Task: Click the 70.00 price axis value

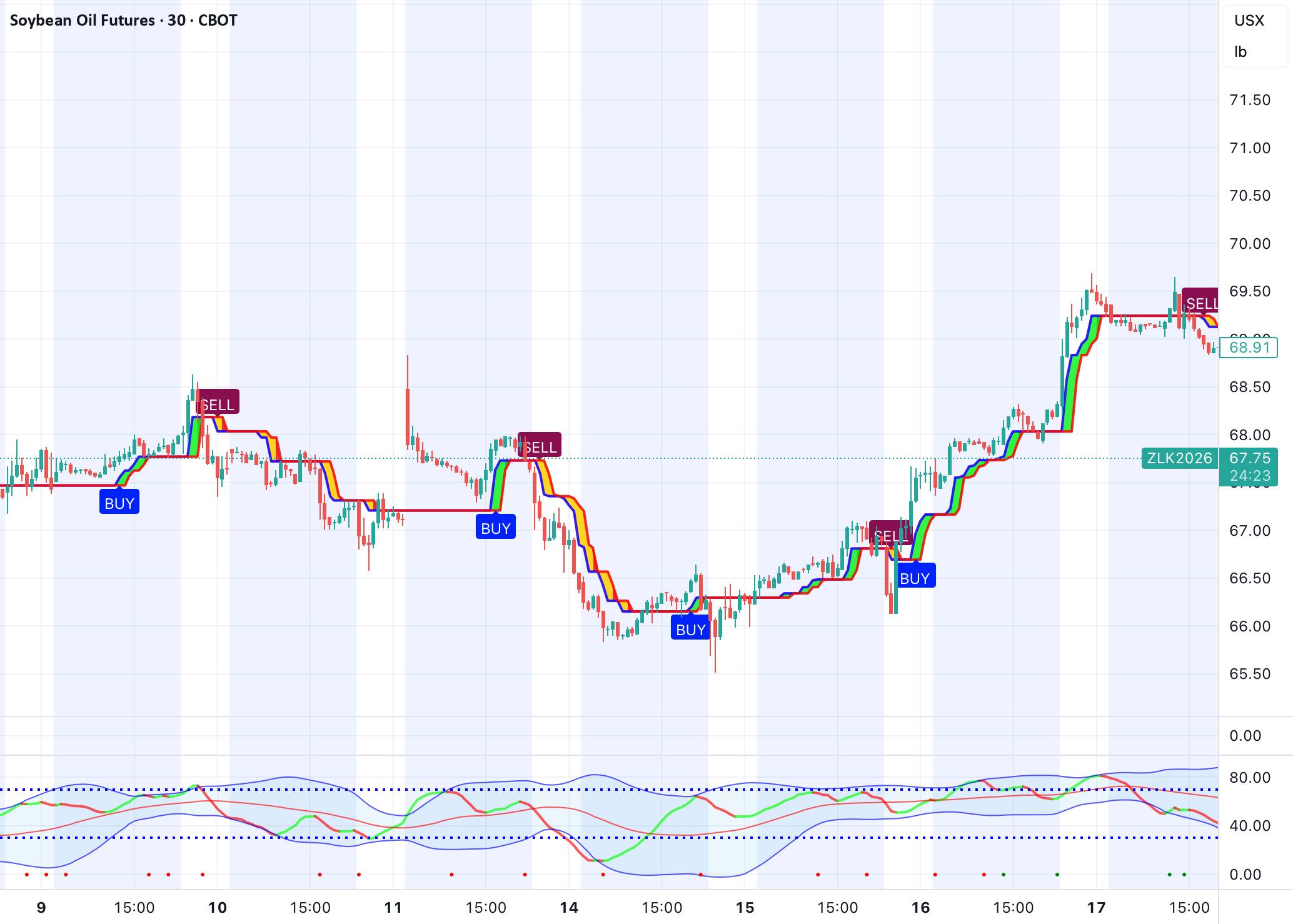Action: (x=1250, y=244)
